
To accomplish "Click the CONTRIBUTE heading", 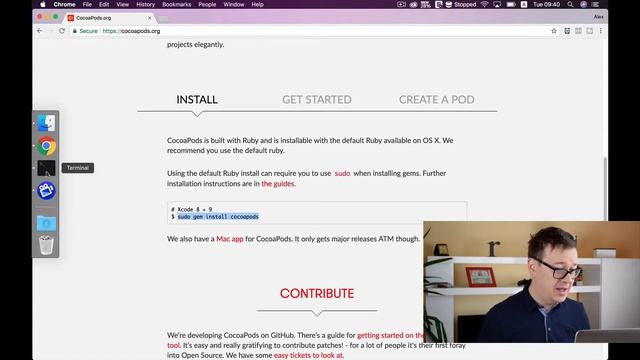I will point(317,293).
